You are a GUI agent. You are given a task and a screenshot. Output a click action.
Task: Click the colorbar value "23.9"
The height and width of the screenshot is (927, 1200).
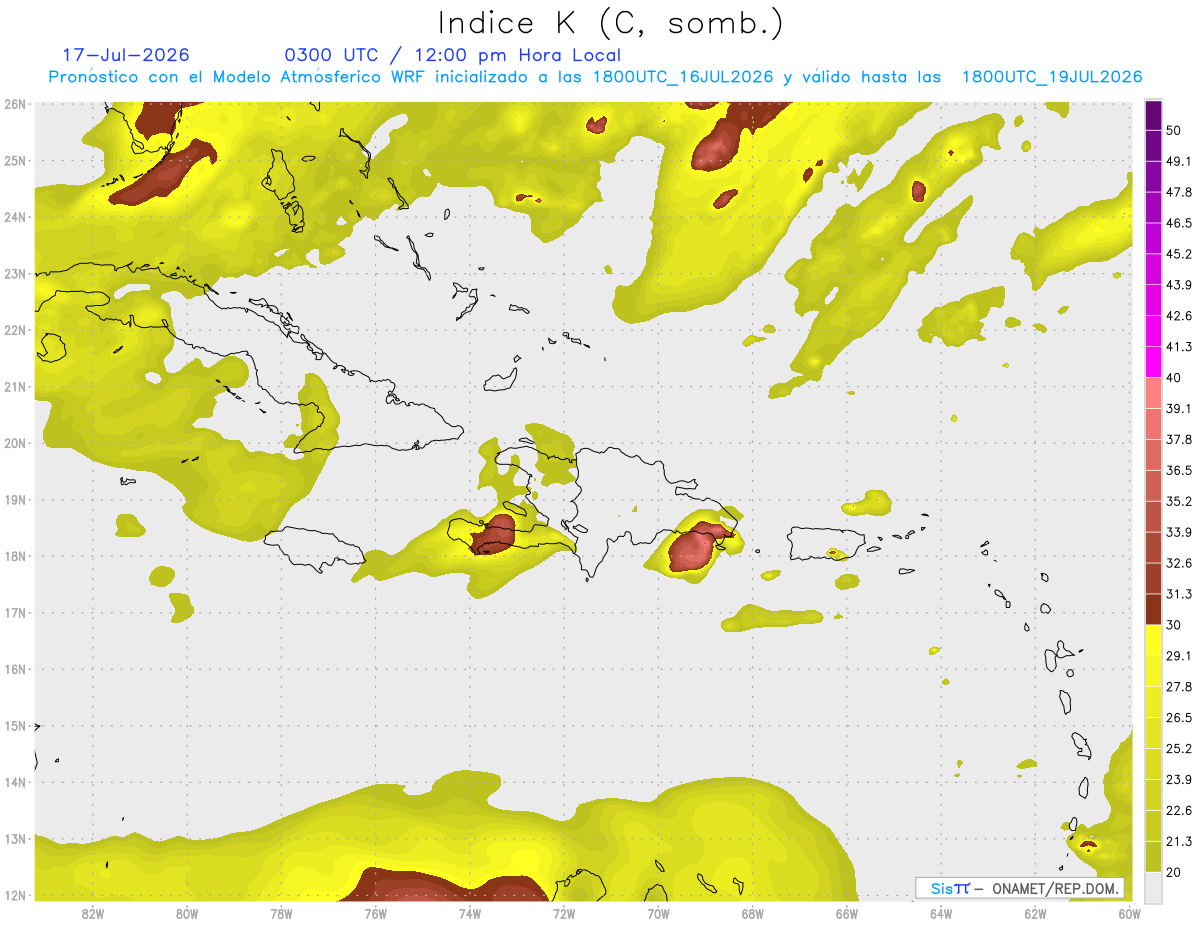pyautogui.click(x=1179, y=780)
